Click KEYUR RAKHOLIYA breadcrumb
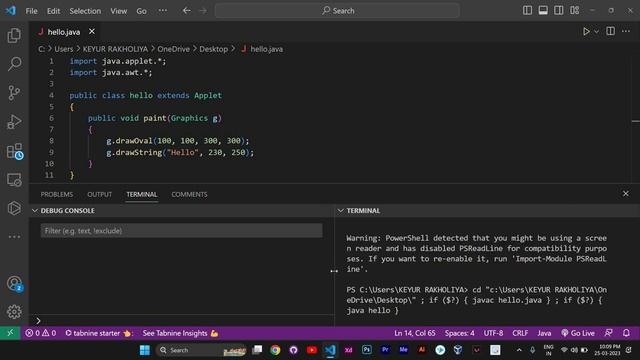The image size is (640, 360). (115, 49)
